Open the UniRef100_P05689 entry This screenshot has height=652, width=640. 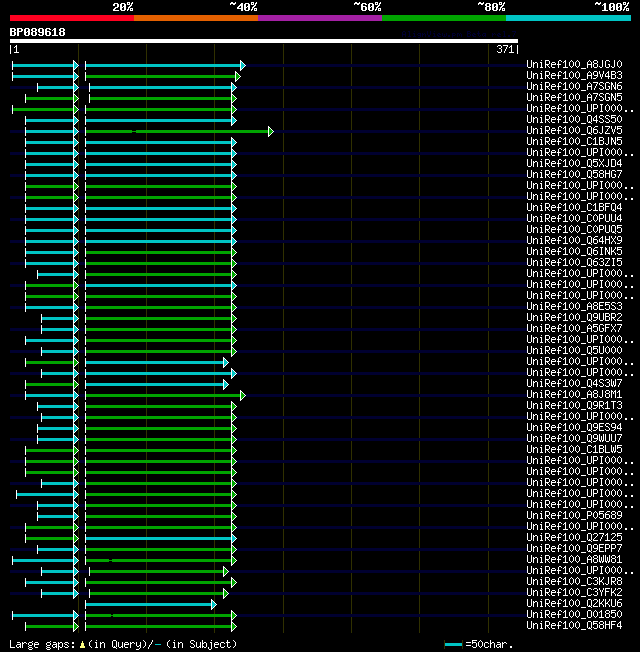(x=574, y=516)
